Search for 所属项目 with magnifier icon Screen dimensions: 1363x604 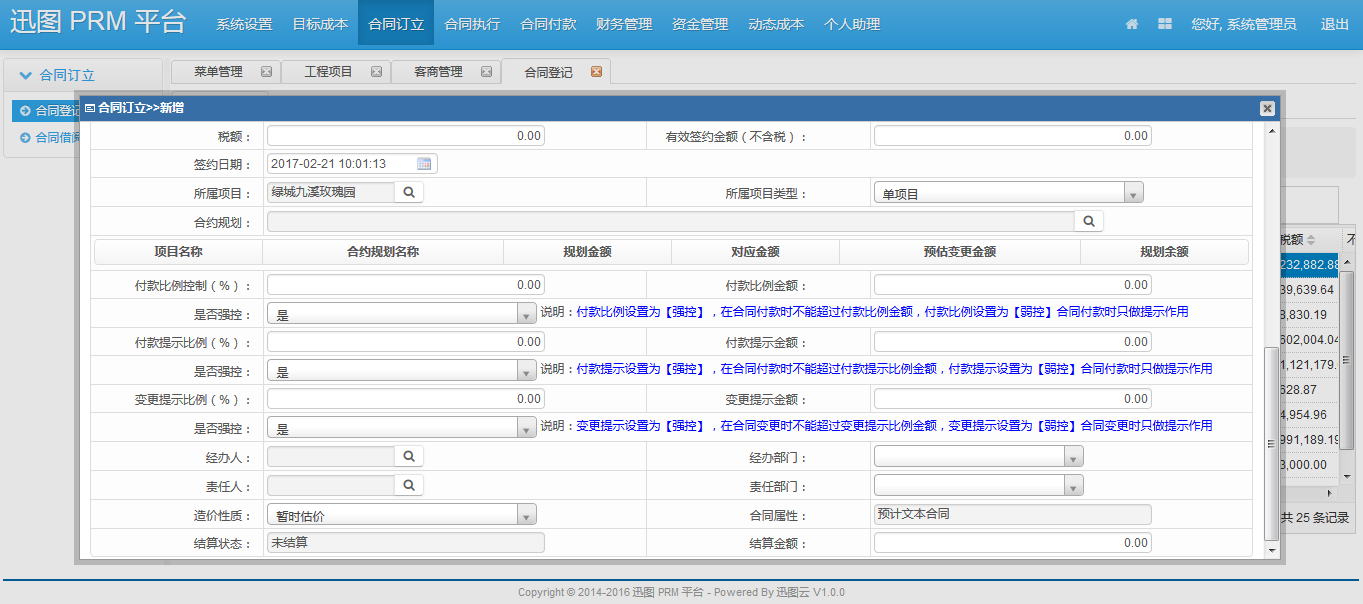click(409, 192)
